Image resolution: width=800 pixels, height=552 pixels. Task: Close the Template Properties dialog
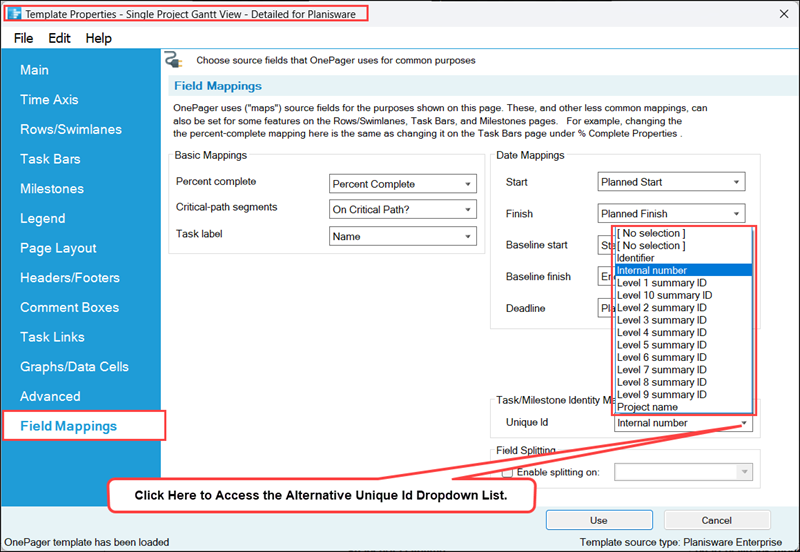(784, 14)
